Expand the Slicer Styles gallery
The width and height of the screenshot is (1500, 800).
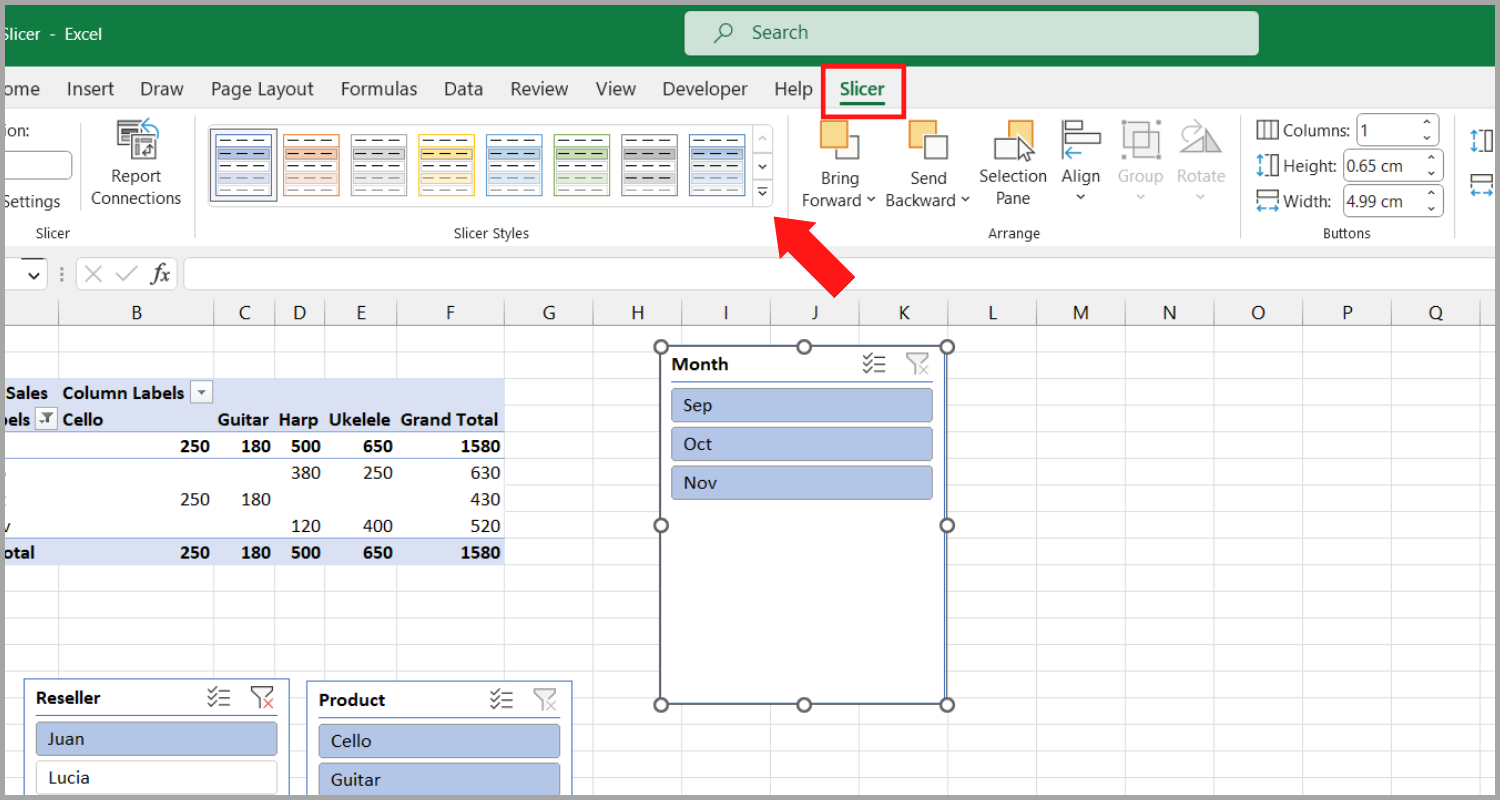(762, 192)
